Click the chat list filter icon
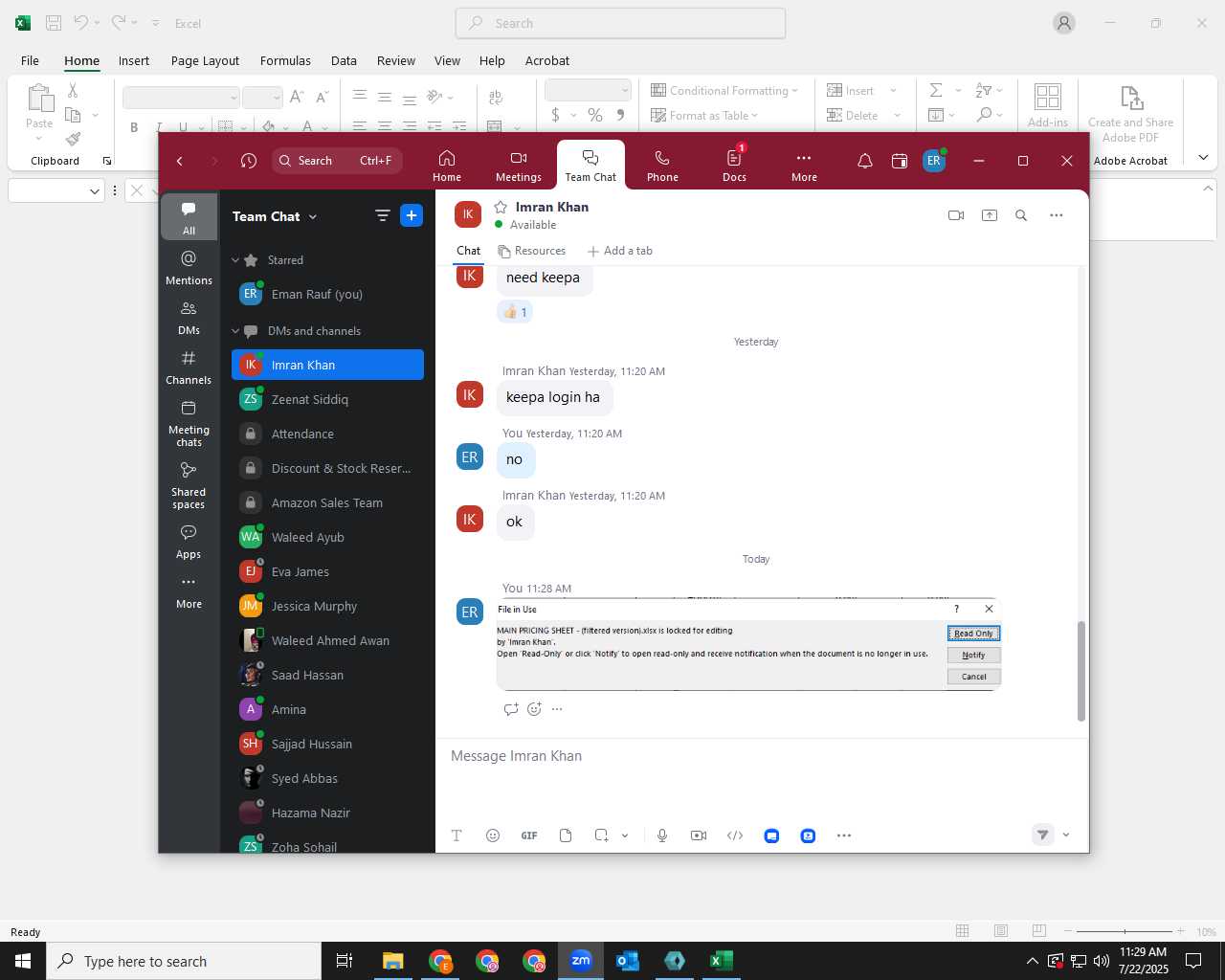This screenshot has width=1225, height=980. (x=382, y=216)
